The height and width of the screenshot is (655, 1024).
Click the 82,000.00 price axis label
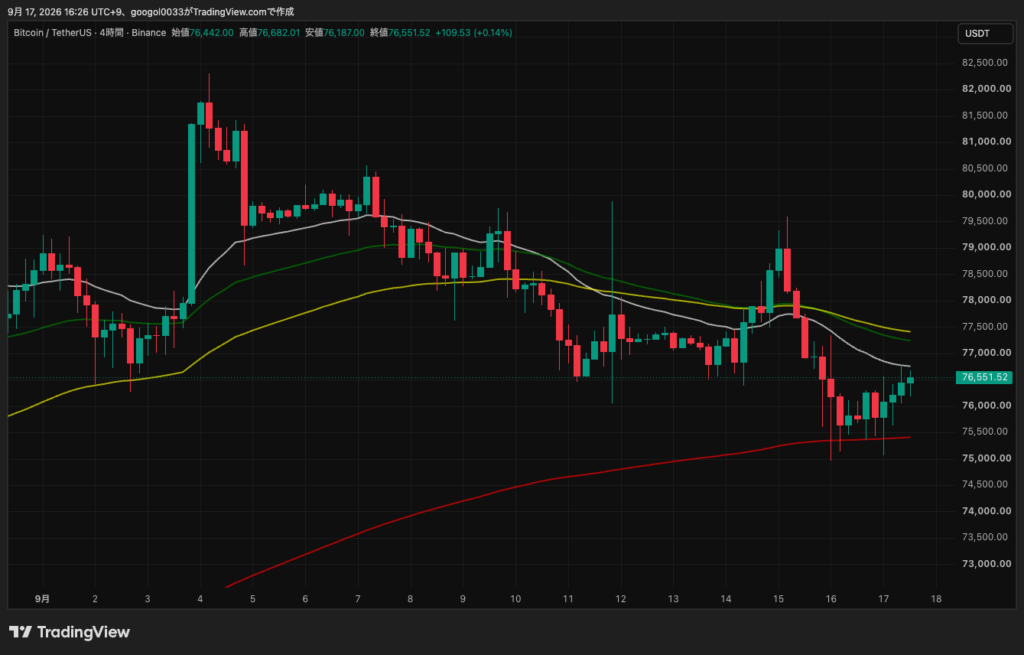pos(986,89)
